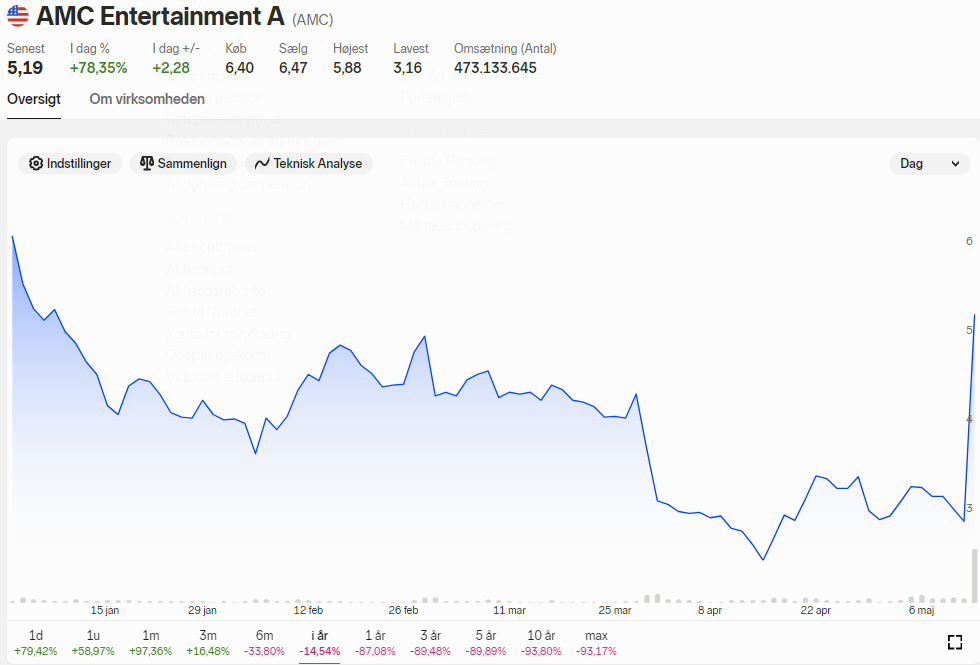The width and height of the screenshot is (980, 665).
Task: Select the 1u time range
Action: (93, 642)
